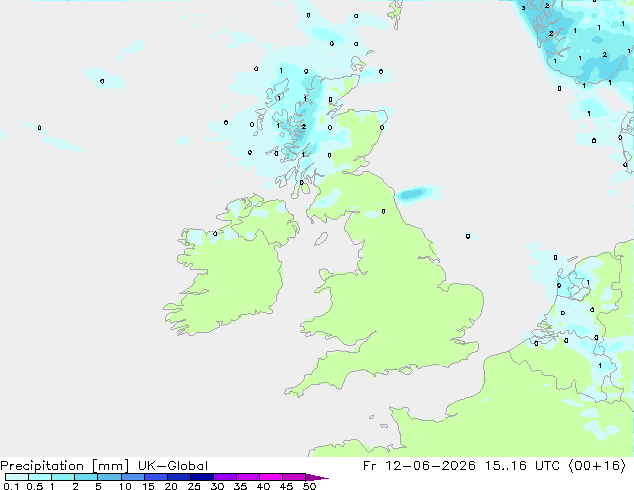Click the Isle of Man outline
634x490 pixels.
point(321,239)
